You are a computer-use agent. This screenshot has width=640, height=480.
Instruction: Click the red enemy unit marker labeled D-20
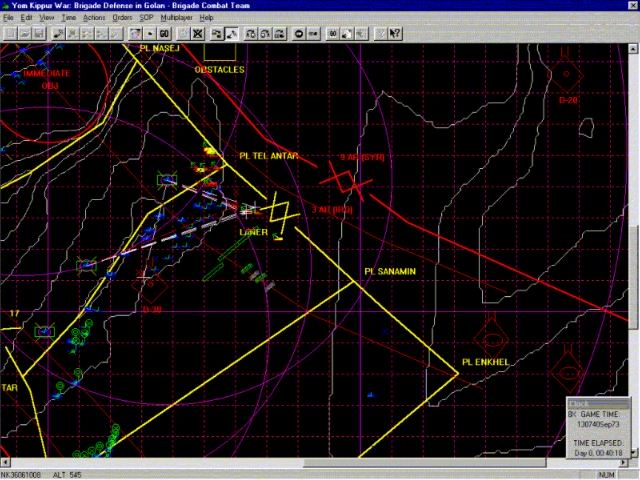coord(568,77)
